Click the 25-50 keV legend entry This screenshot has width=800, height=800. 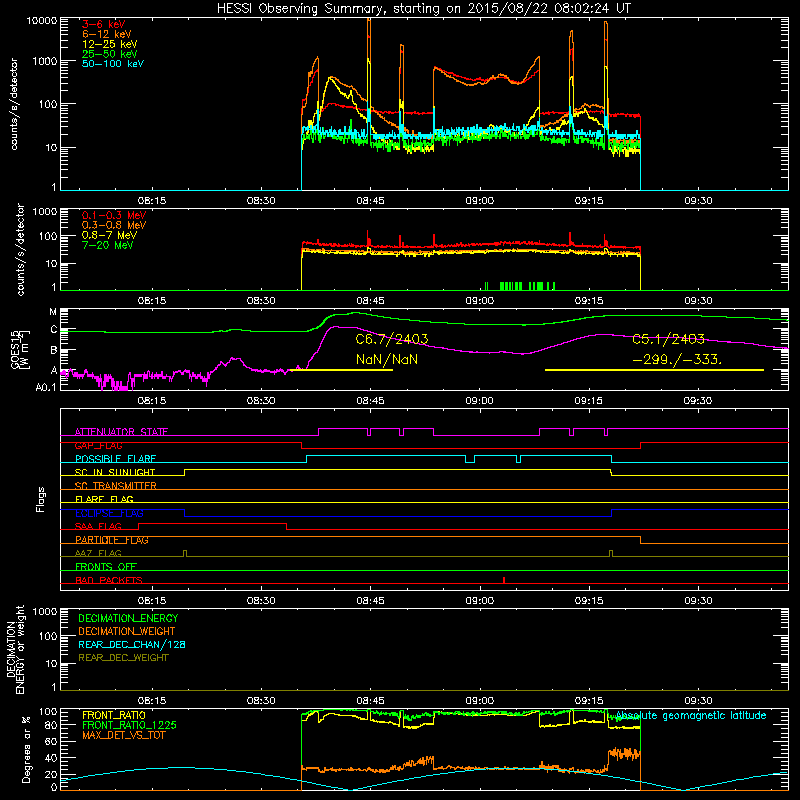[109, 54]
